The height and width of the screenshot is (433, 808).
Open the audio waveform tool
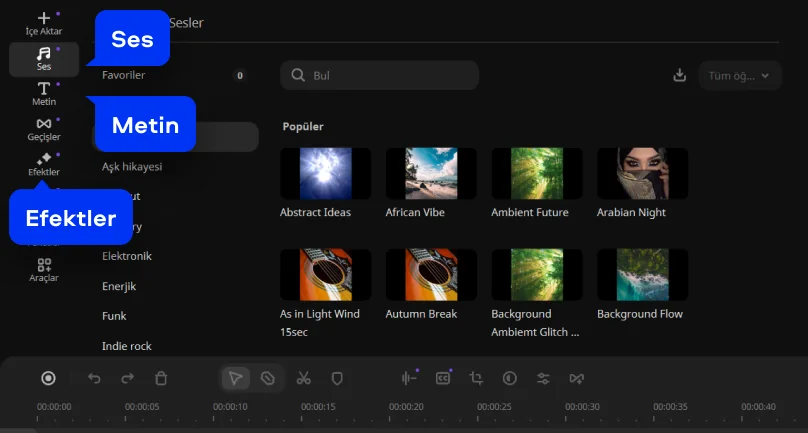coord(409,378)
